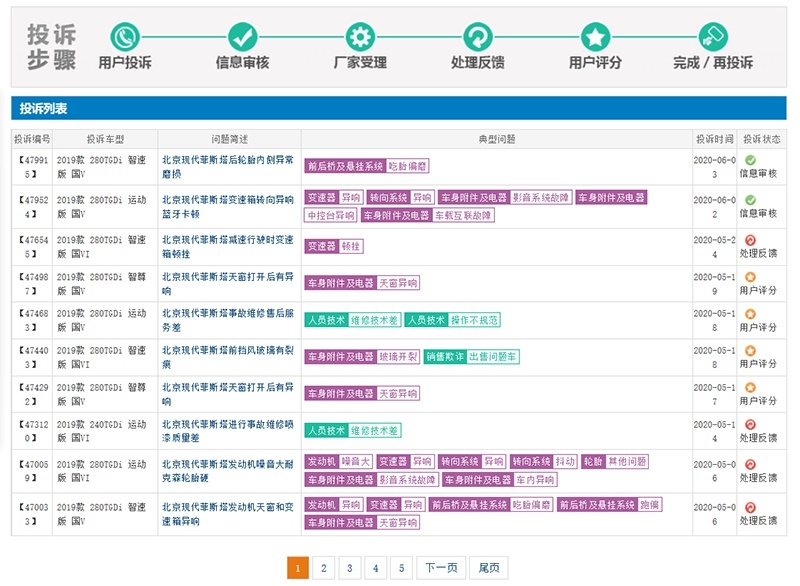The image size is (800, 586).
Task: Click the 投诉列表 section heading
Action: (x=43, y=108)
